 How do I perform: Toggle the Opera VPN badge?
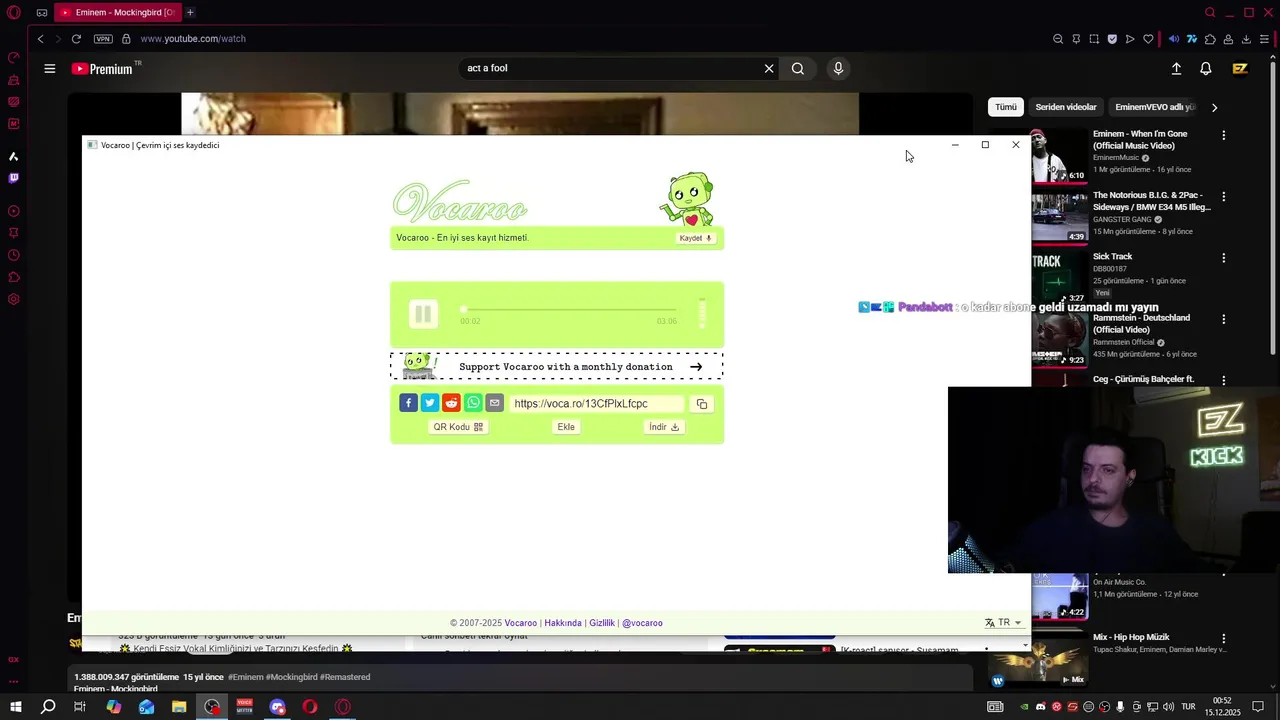pyautogui.click(x=103, y=39)
